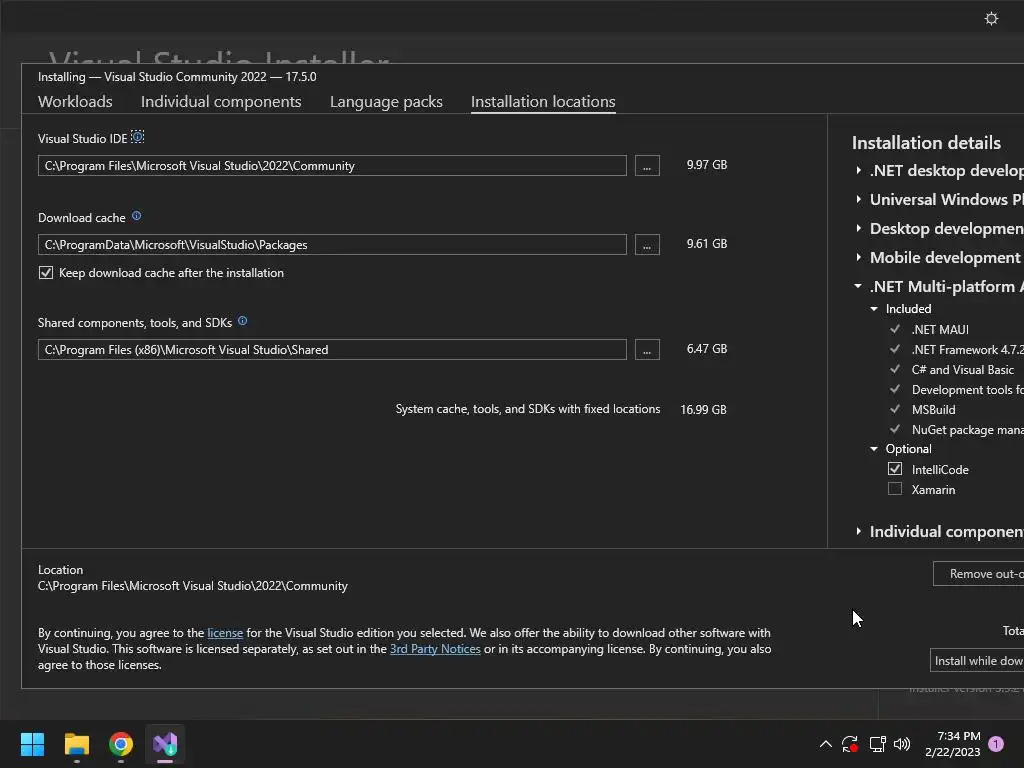
Task: Open the notification badge in the taskbar
Action: 996,744
